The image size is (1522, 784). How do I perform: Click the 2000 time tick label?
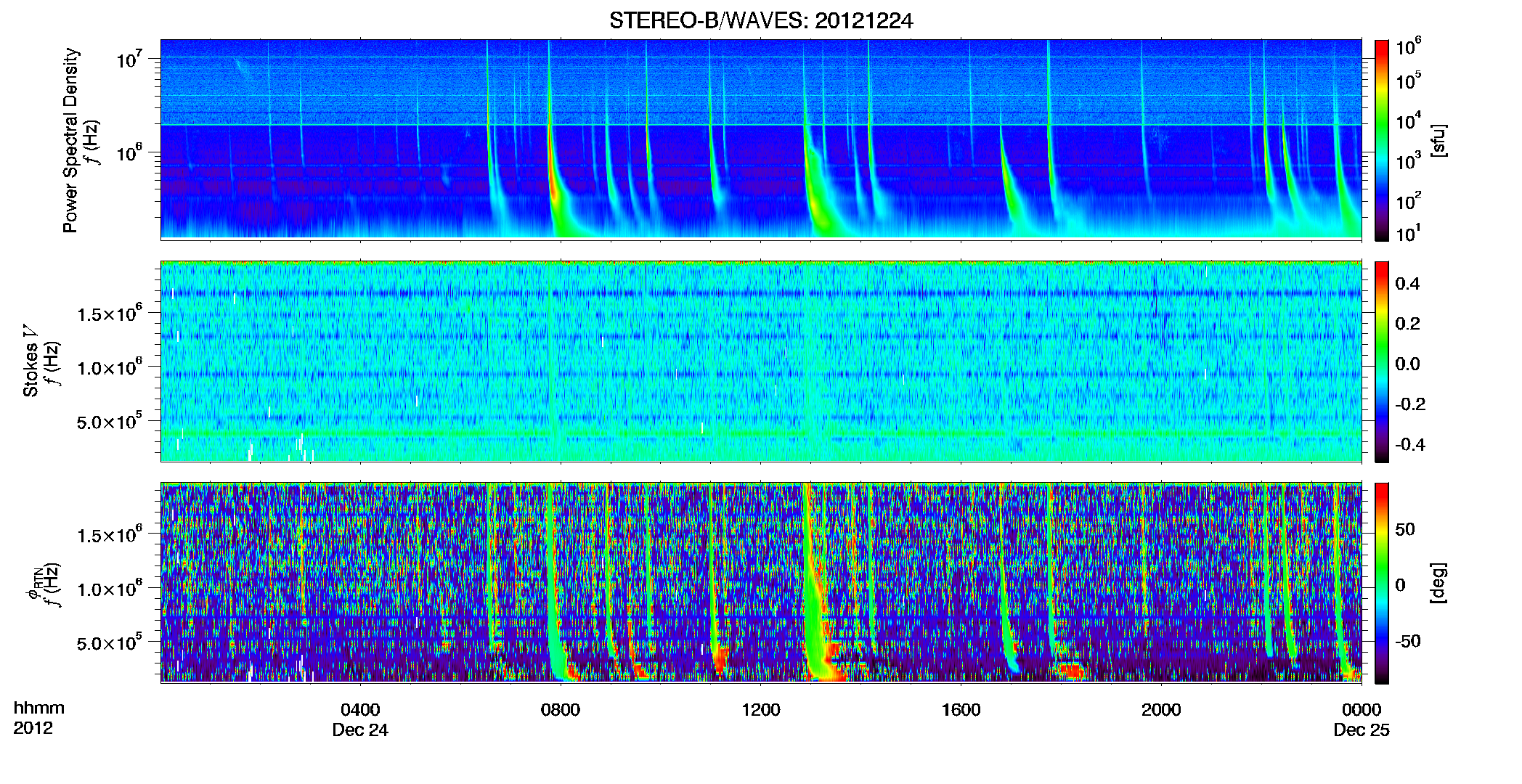point(1161,710)
